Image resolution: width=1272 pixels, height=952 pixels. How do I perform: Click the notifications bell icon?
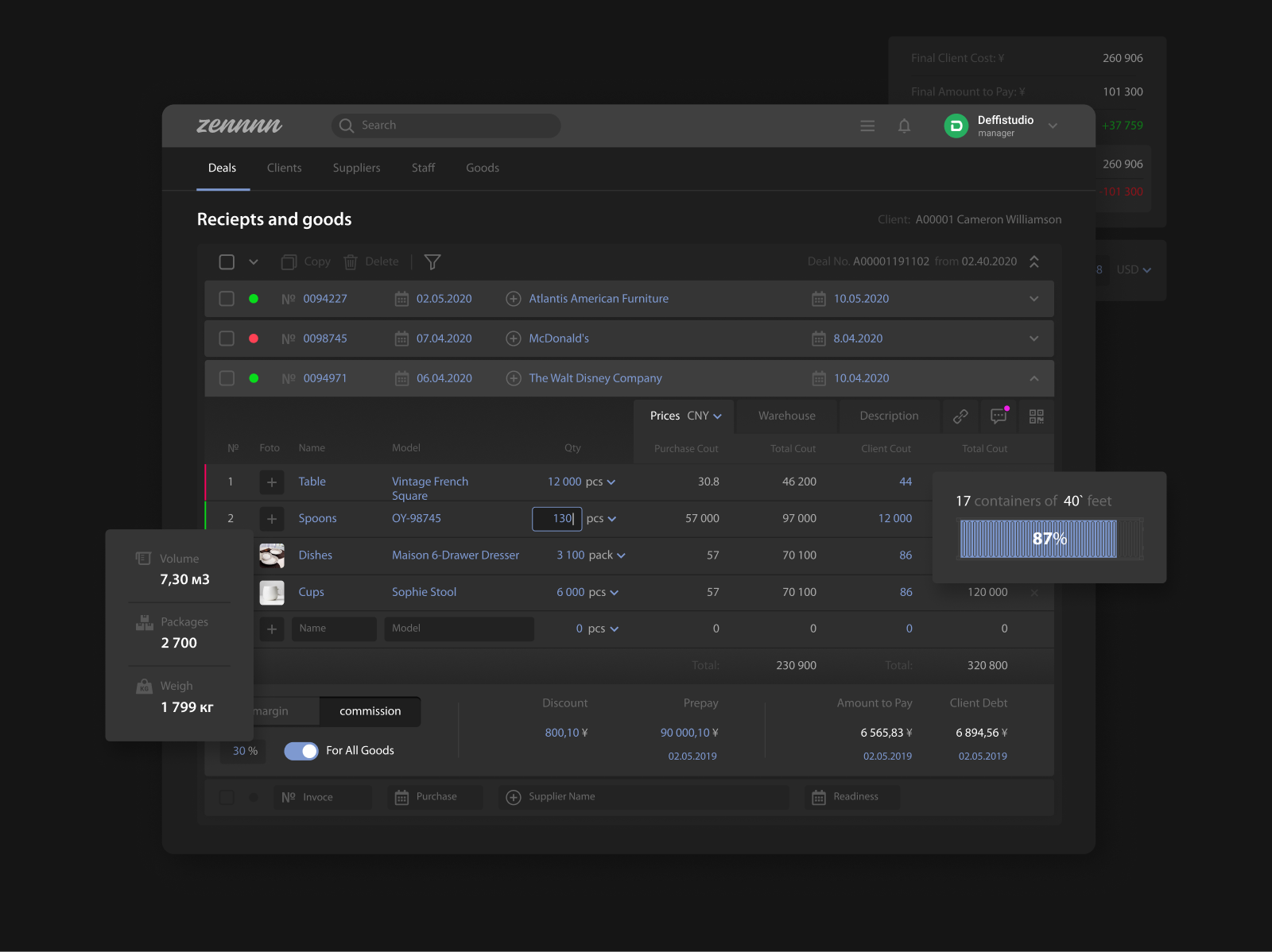tap(904, 126)
